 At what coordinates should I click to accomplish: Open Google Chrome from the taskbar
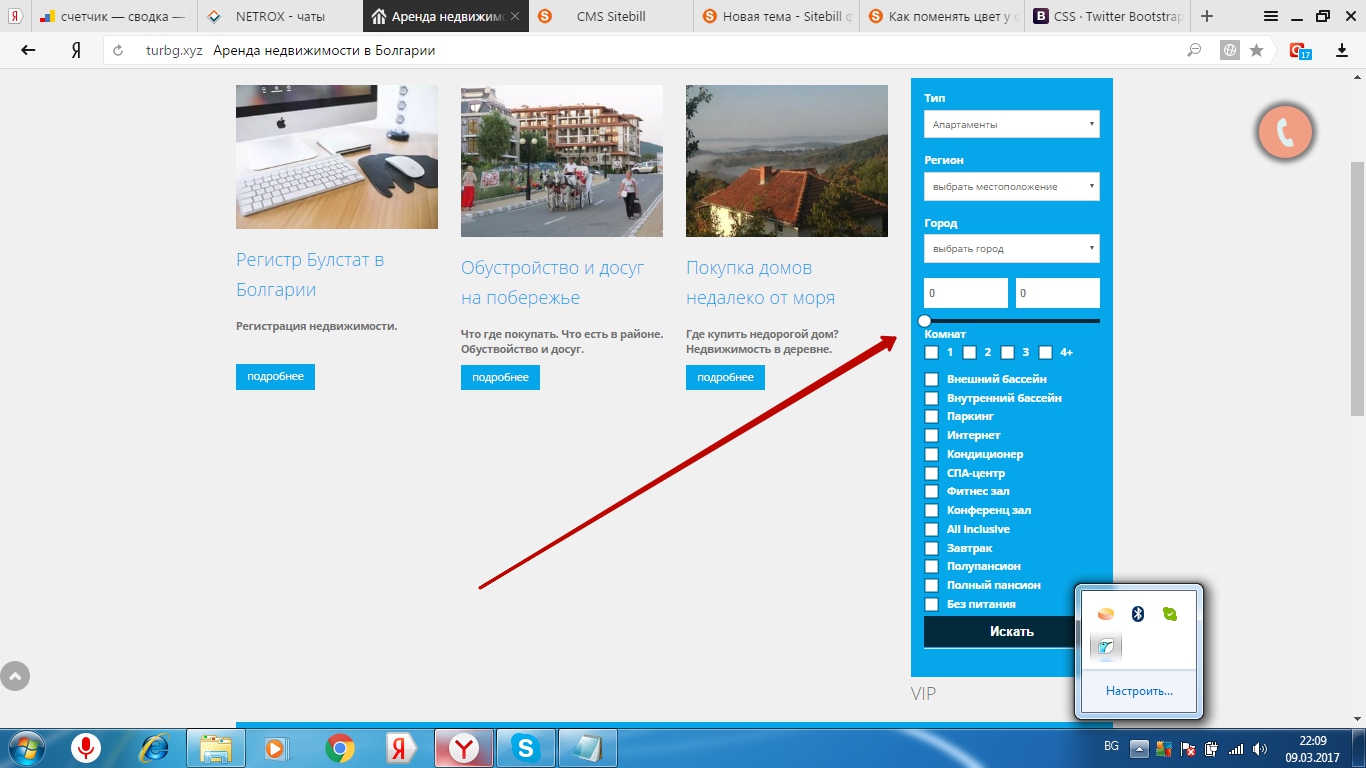point(340,748)
